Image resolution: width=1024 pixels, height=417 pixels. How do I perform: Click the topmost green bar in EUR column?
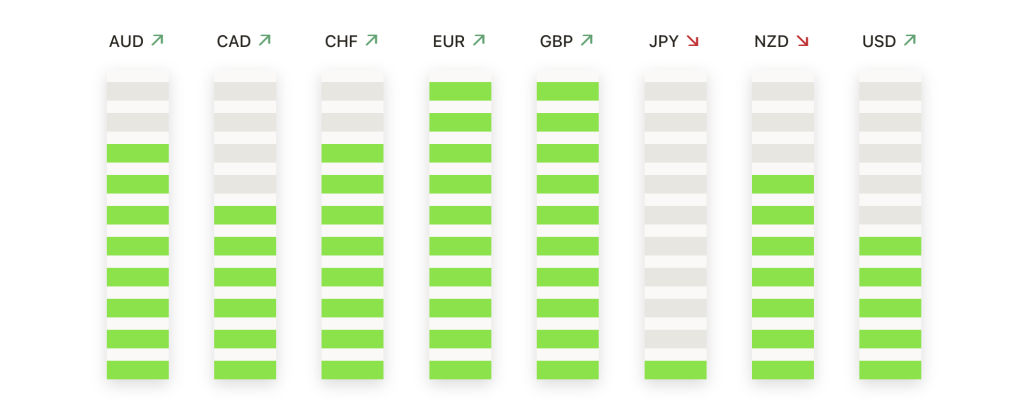pyautogui.click(x=460, y=91)
